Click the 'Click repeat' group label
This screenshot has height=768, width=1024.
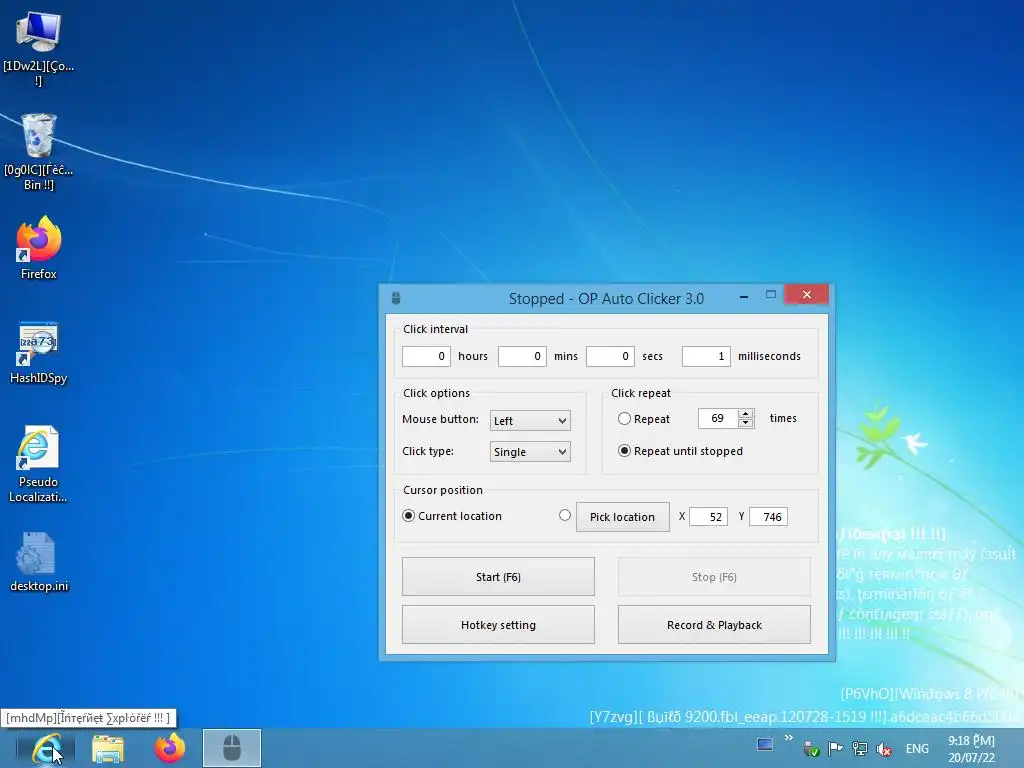pyautogui.click(x=641, y=393)
